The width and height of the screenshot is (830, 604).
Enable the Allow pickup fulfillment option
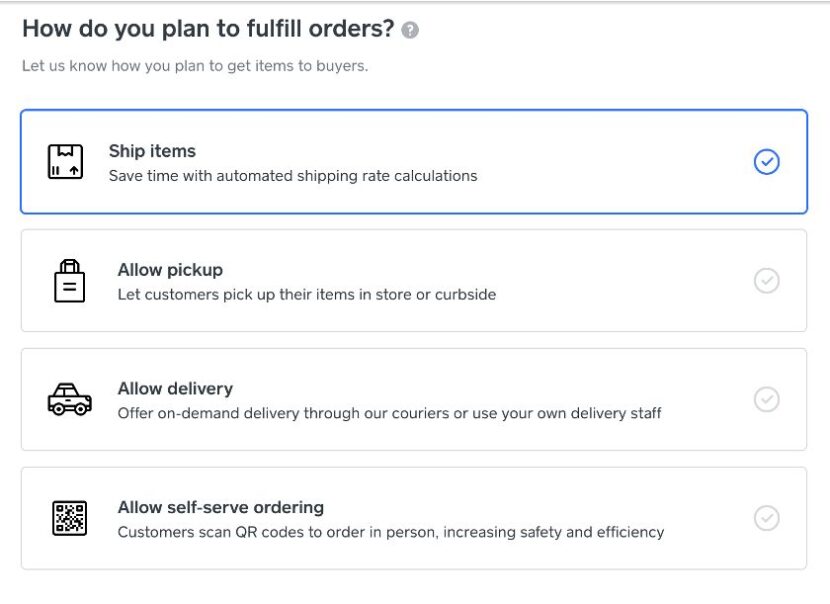(415, 281)
